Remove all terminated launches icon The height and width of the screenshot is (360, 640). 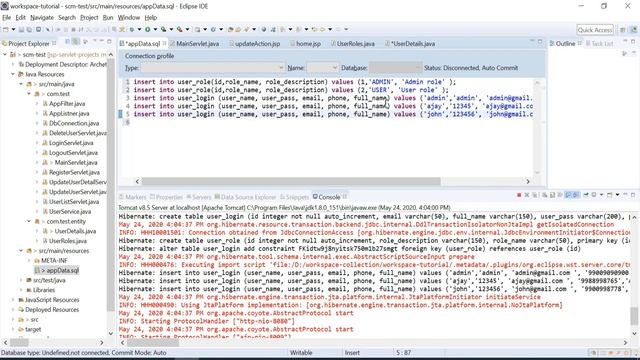click(x=535, y=195)
